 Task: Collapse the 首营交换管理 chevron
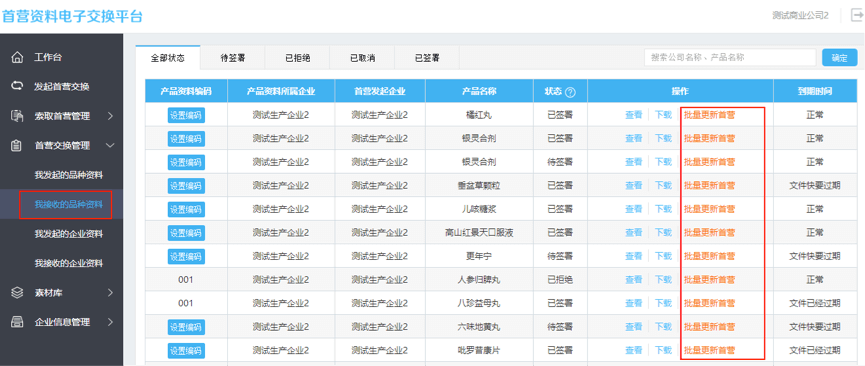(110, 146)
